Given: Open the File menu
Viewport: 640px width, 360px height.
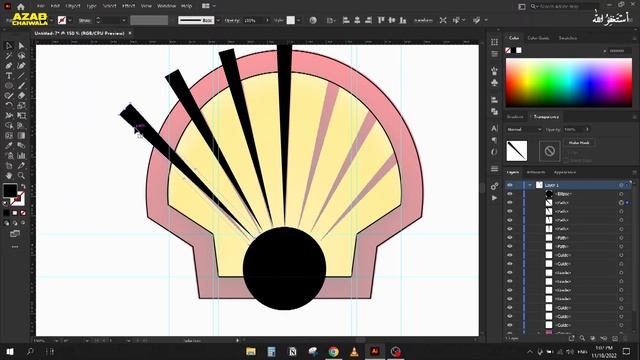Looking at the screenshot, I should 40,6.
